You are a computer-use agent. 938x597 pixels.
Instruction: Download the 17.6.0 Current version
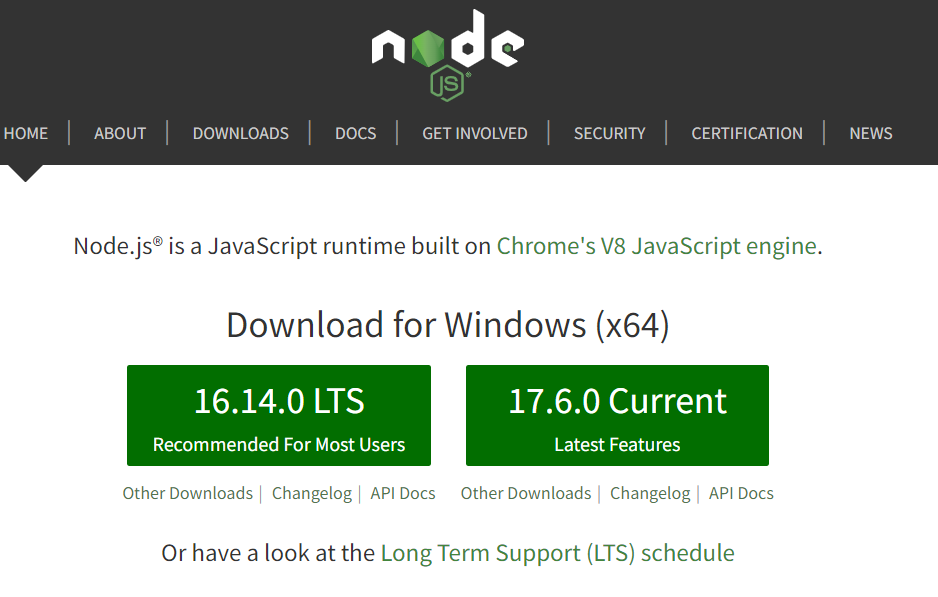coord(616,415)
